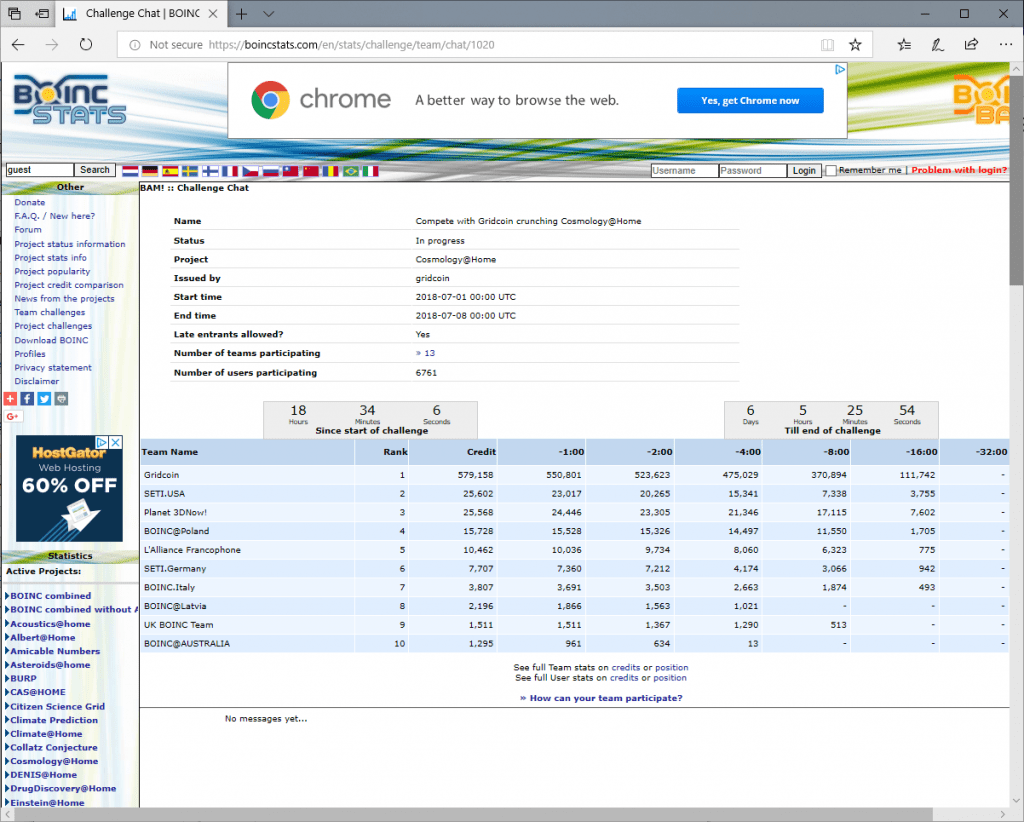Open the tab list dropdown chevron
The height and width of the screenshot is (822, 1024).
pyautogui.click(x=269, y=14)
